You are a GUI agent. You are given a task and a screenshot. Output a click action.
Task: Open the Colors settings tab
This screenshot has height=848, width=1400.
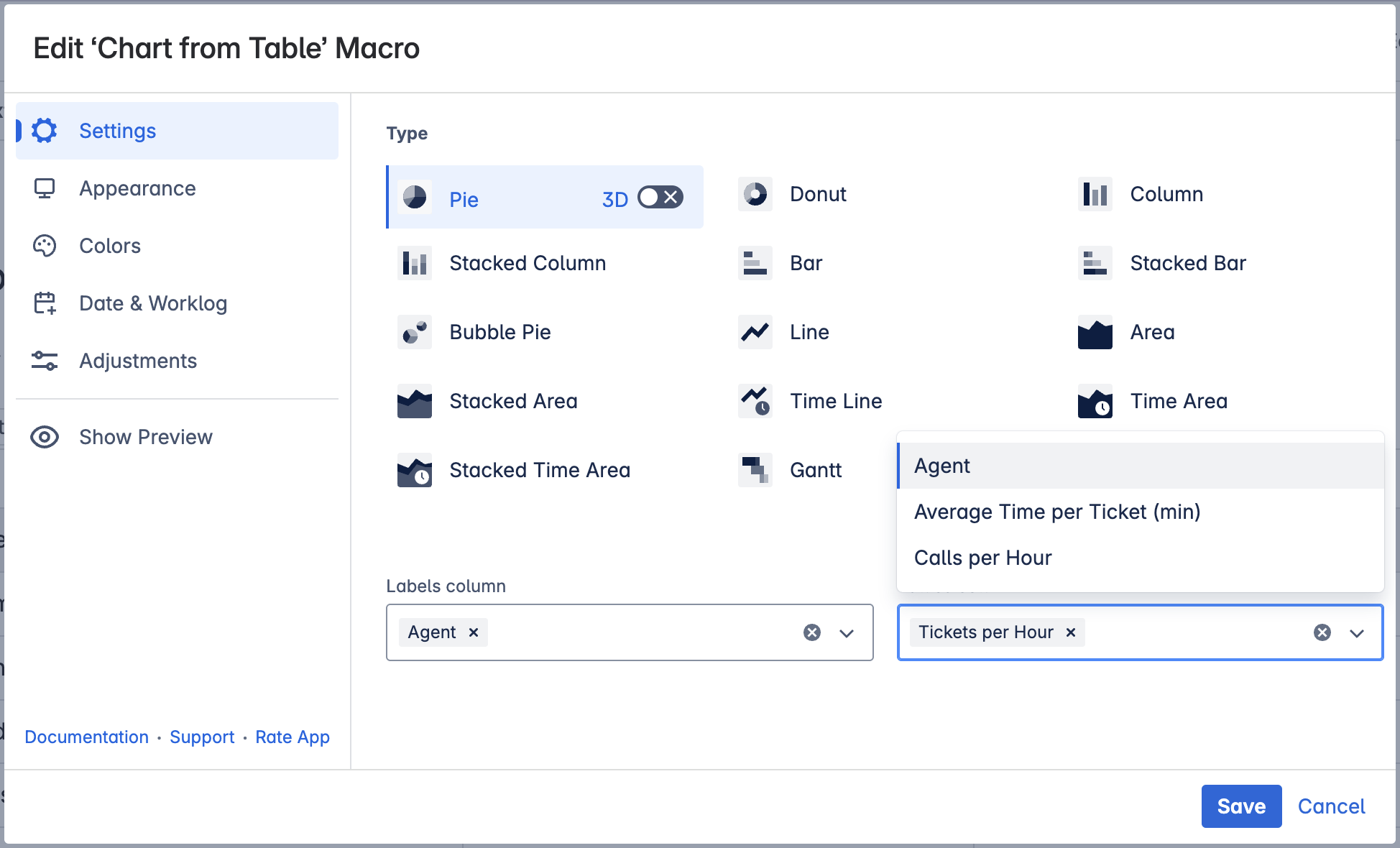coord(110,246)
